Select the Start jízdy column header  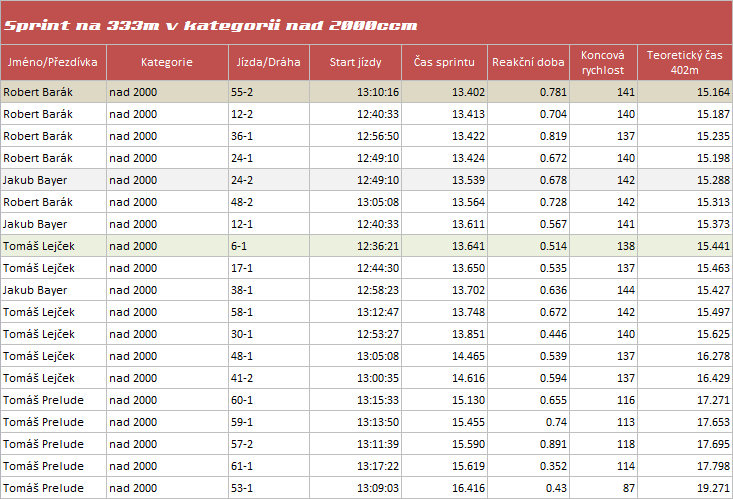pos(356,62)
